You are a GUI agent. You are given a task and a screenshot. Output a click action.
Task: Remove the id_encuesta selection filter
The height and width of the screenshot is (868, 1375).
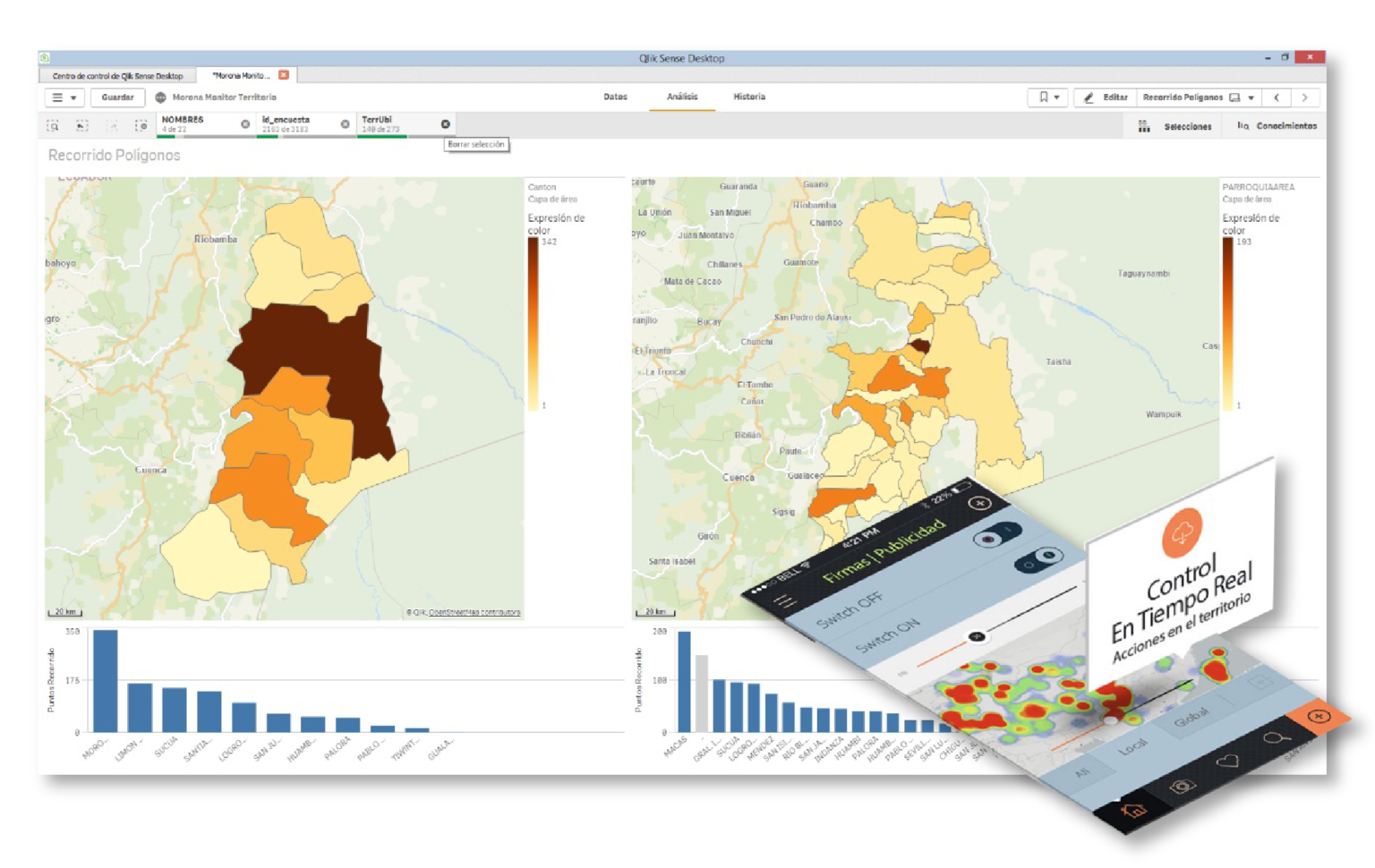[x=345, y=124]
